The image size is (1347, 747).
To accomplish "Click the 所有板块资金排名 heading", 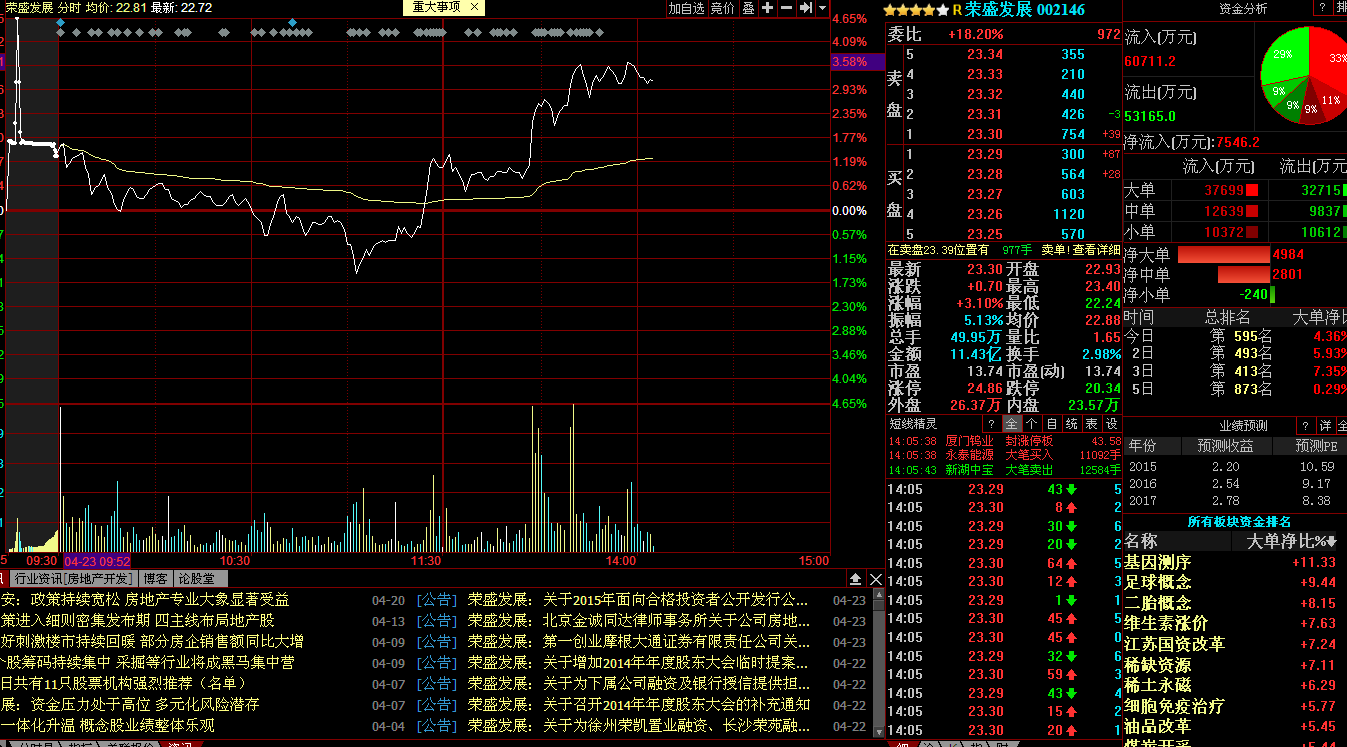I will [x=1238, y=522].
